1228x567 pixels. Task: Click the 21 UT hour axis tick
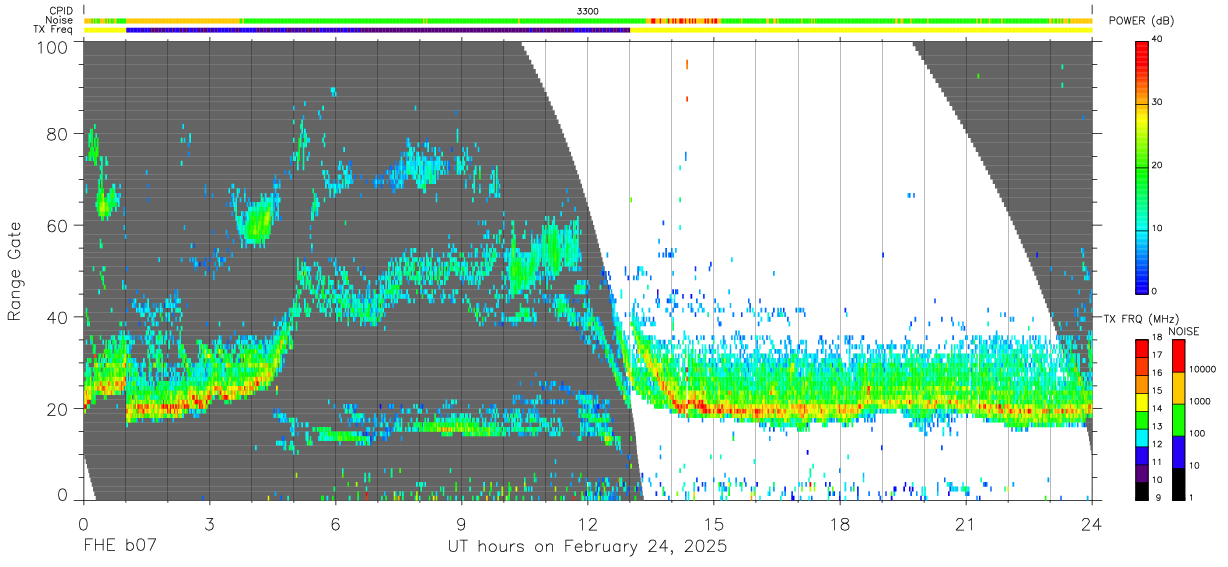[x=966, y=525]
